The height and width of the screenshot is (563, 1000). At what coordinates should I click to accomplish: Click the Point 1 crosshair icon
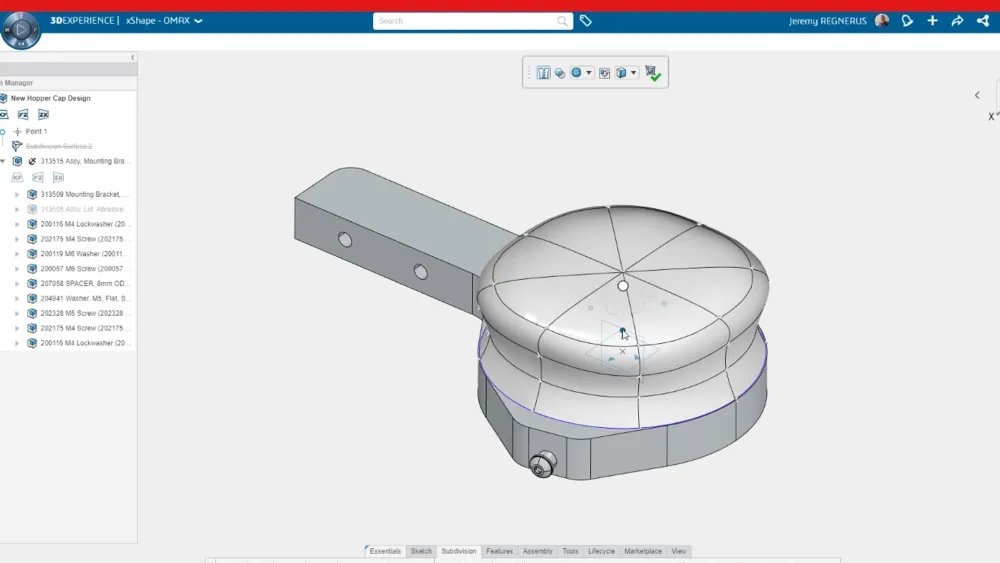17,131
